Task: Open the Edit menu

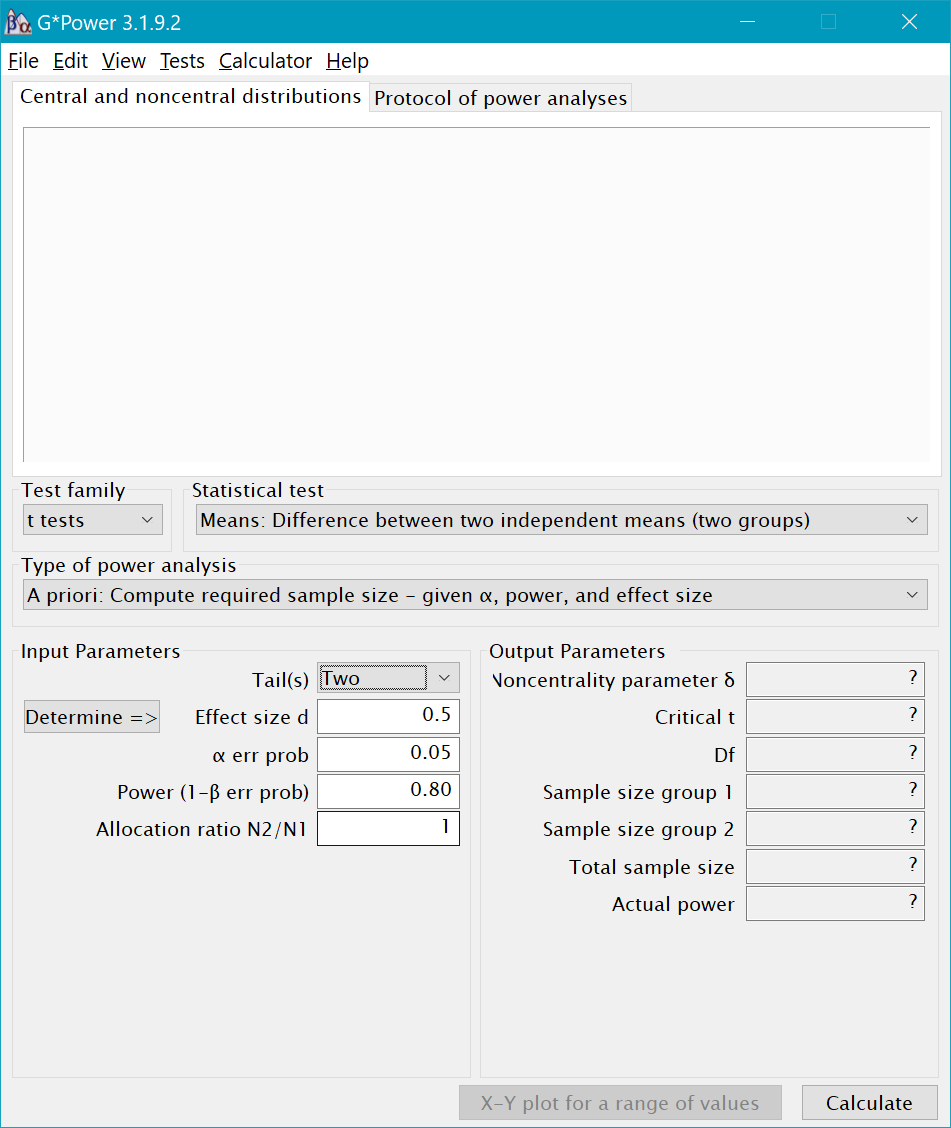Action: click(x=69, y=61)
